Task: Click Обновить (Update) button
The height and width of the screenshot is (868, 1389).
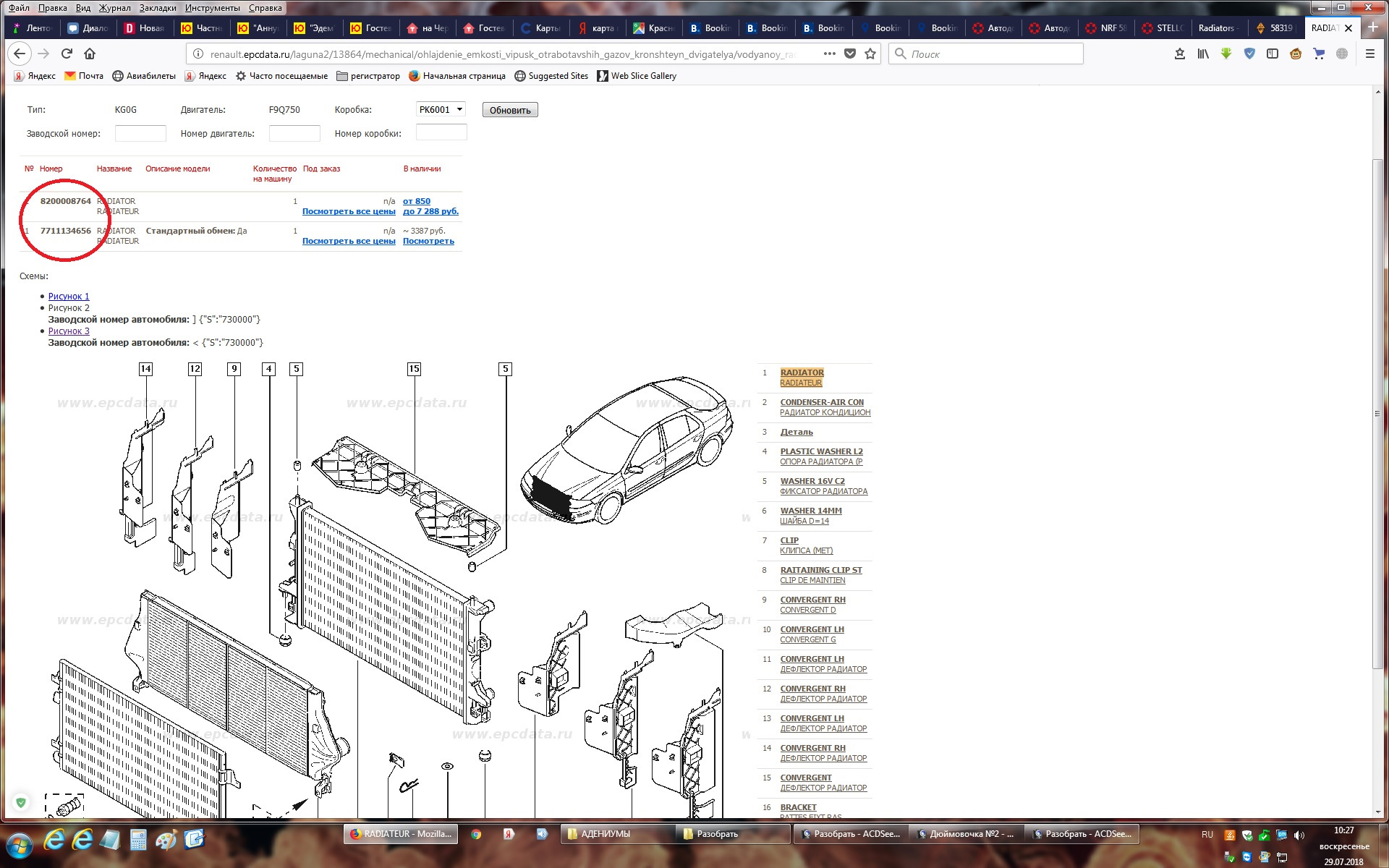Action: (510, 110)
